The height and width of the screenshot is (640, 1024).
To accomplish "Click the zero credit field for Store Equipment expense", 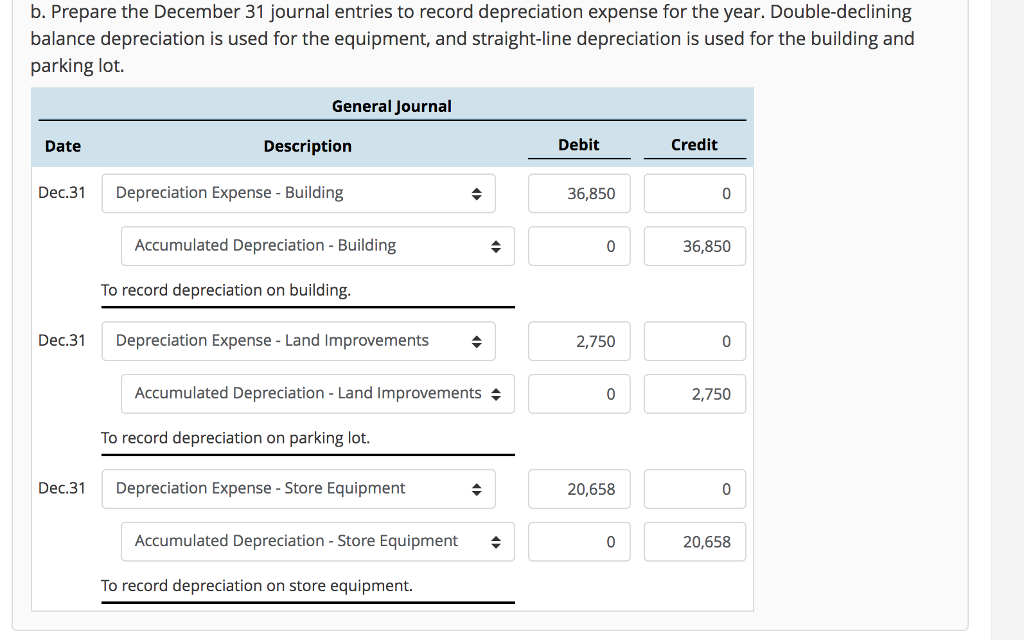I will (x=695, y=488).
